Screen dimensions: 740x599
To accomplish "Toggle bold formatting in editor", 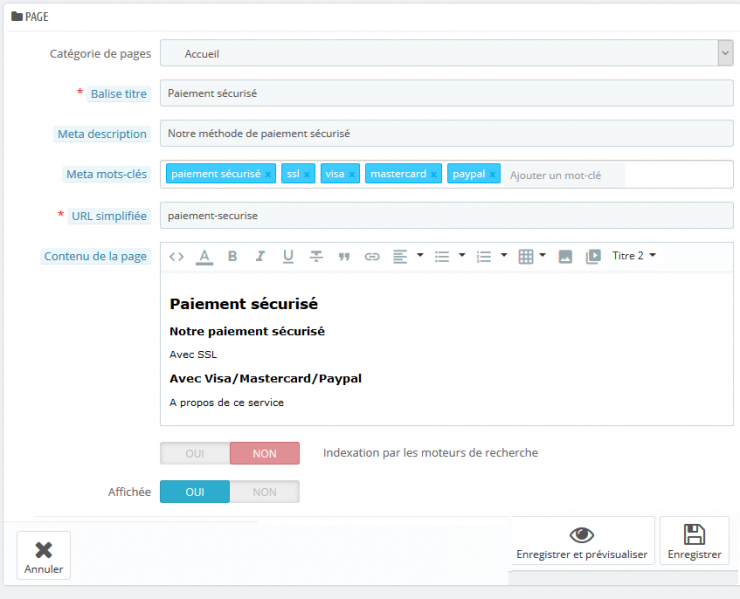I will [232, 256].
